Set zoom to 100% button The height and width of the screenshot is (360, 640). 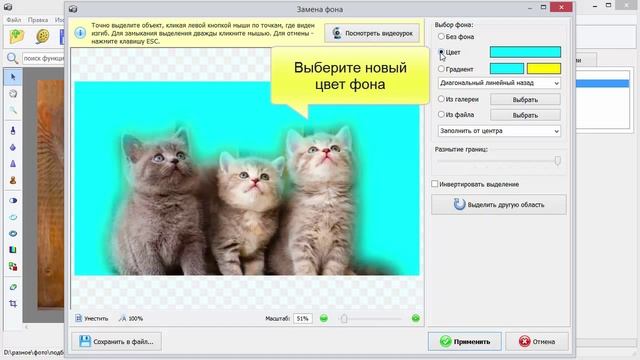[x=131, y=318]
